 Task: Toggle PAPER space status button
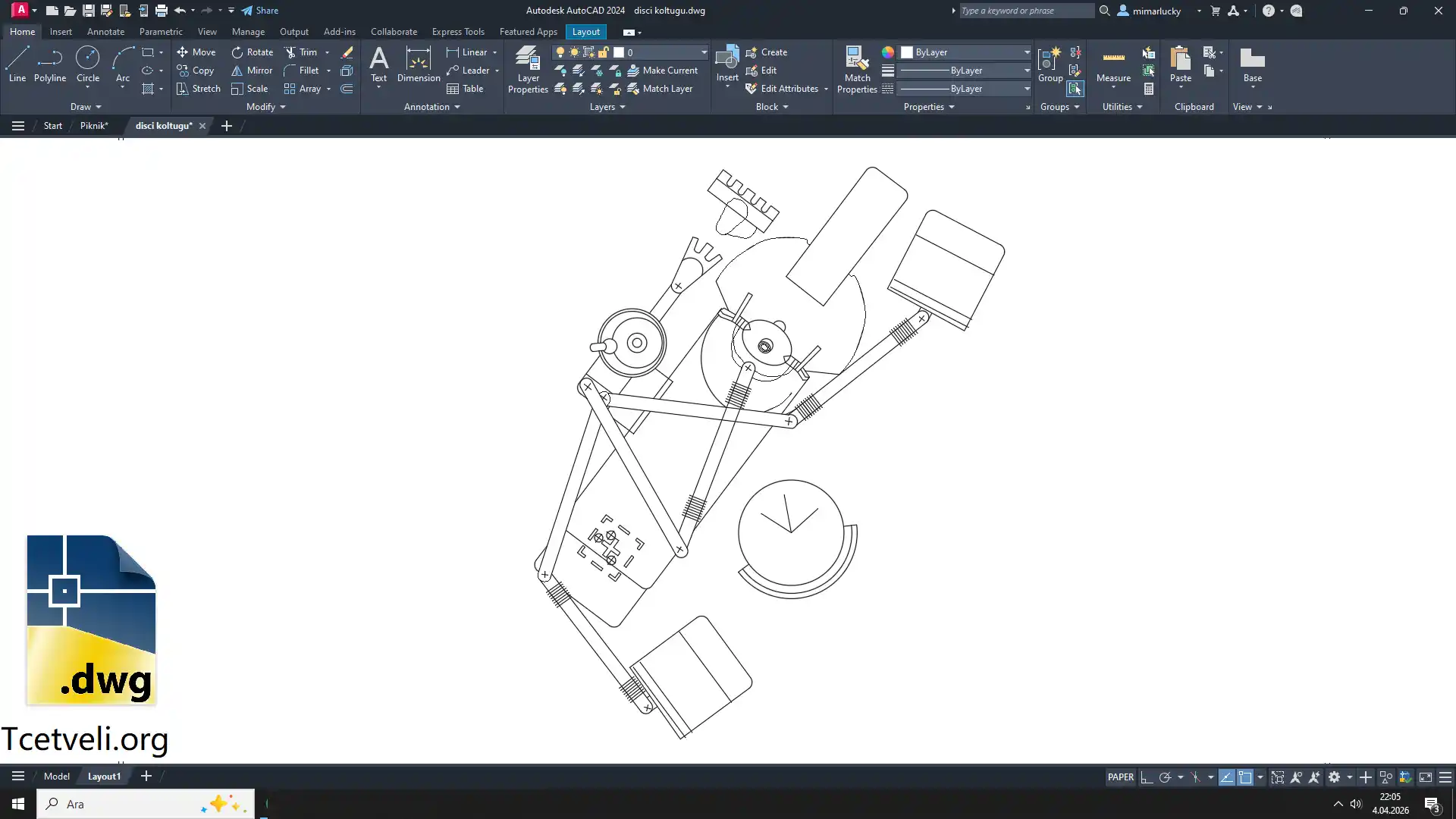(1120, 777)
